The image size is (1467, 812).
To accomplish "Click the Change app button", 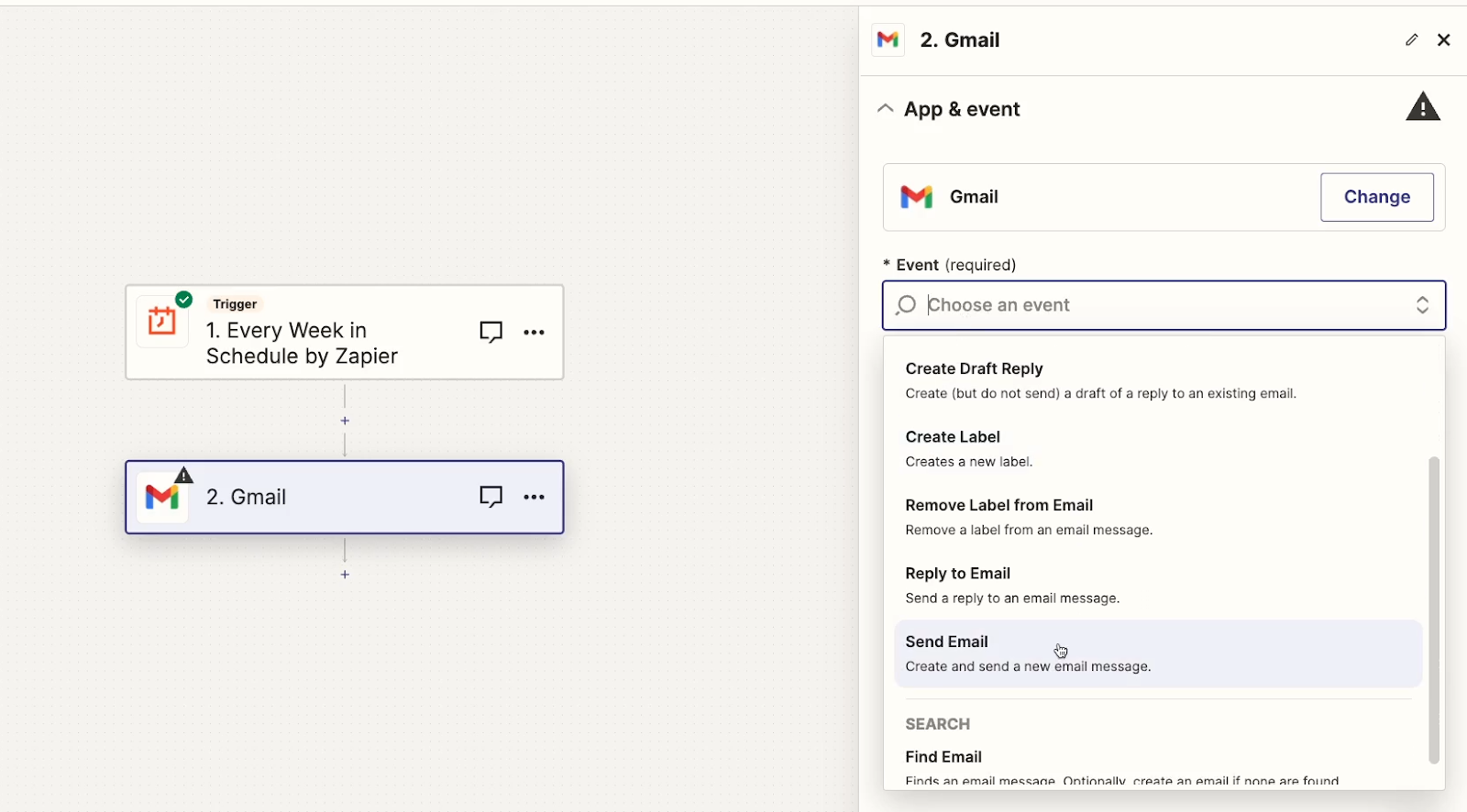I will click(1377, 197).
